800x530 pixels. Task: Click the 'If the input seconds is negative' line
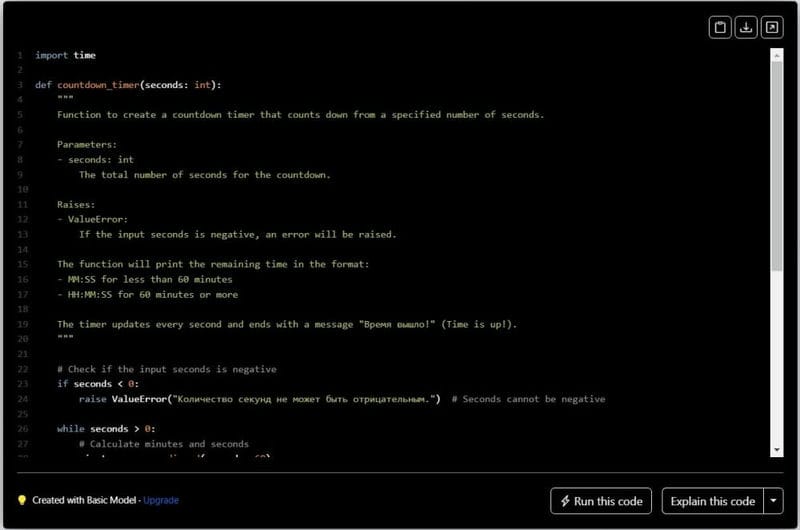click(x=238, y=235)
